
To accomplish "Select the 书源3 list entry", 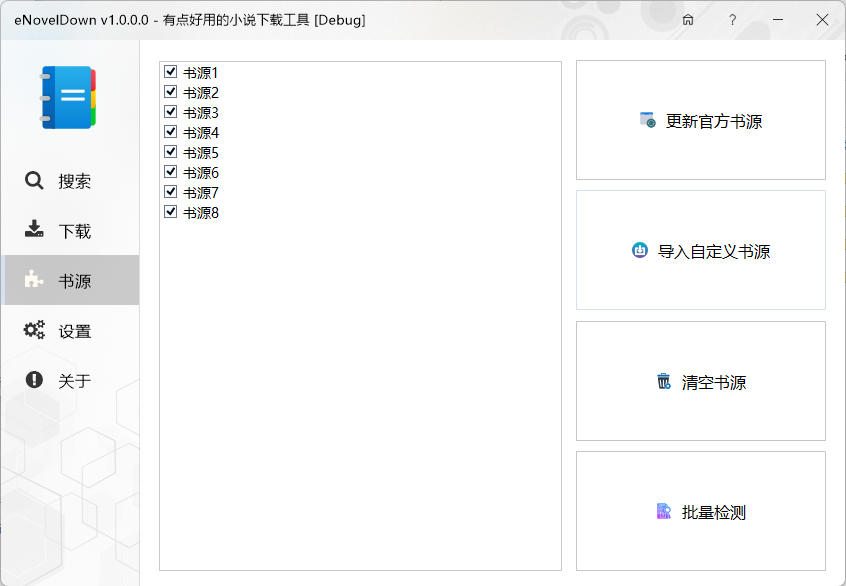I will click(200, 111).
